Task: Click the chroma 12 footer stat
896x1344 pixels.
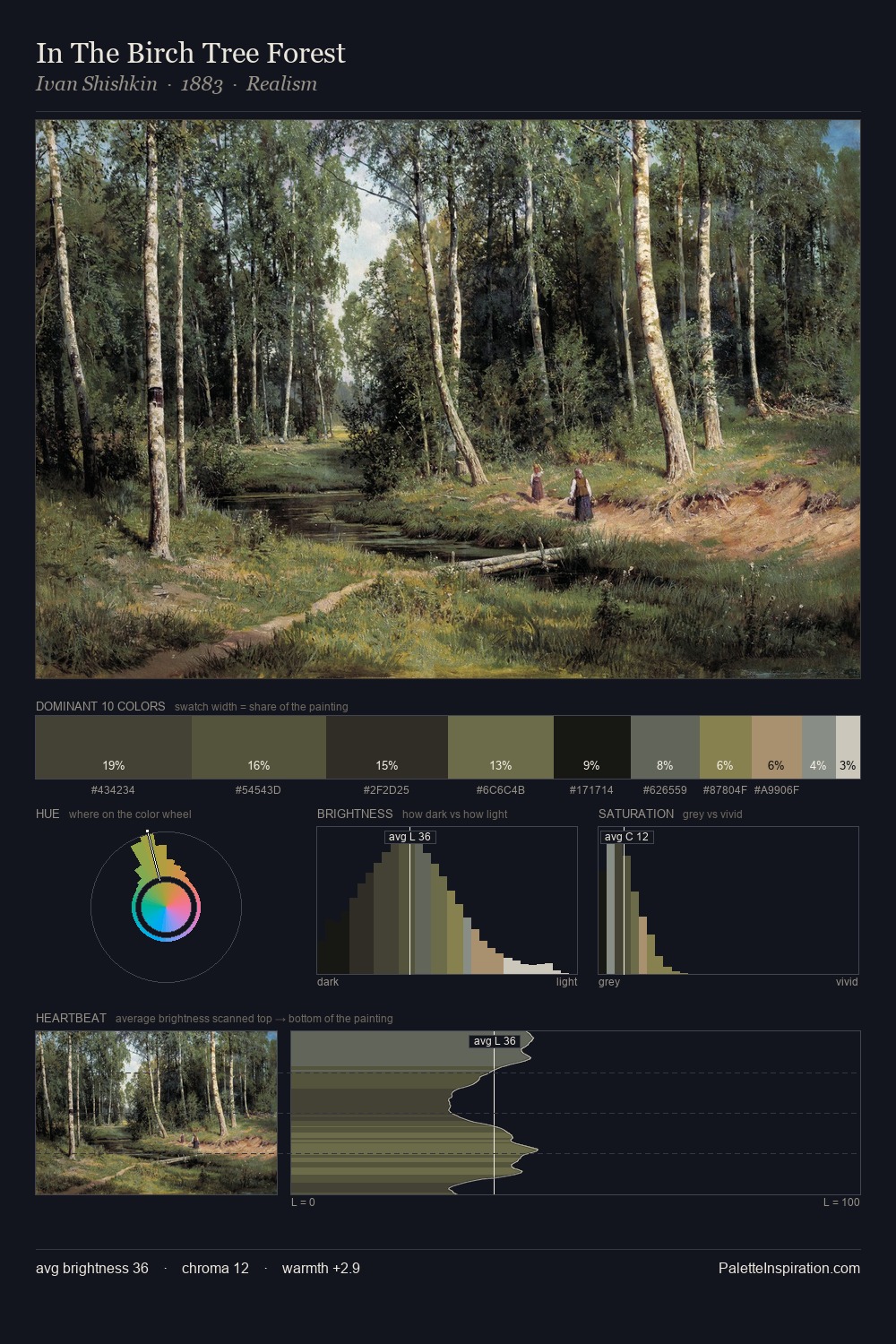Action: tap(215, 1268)
